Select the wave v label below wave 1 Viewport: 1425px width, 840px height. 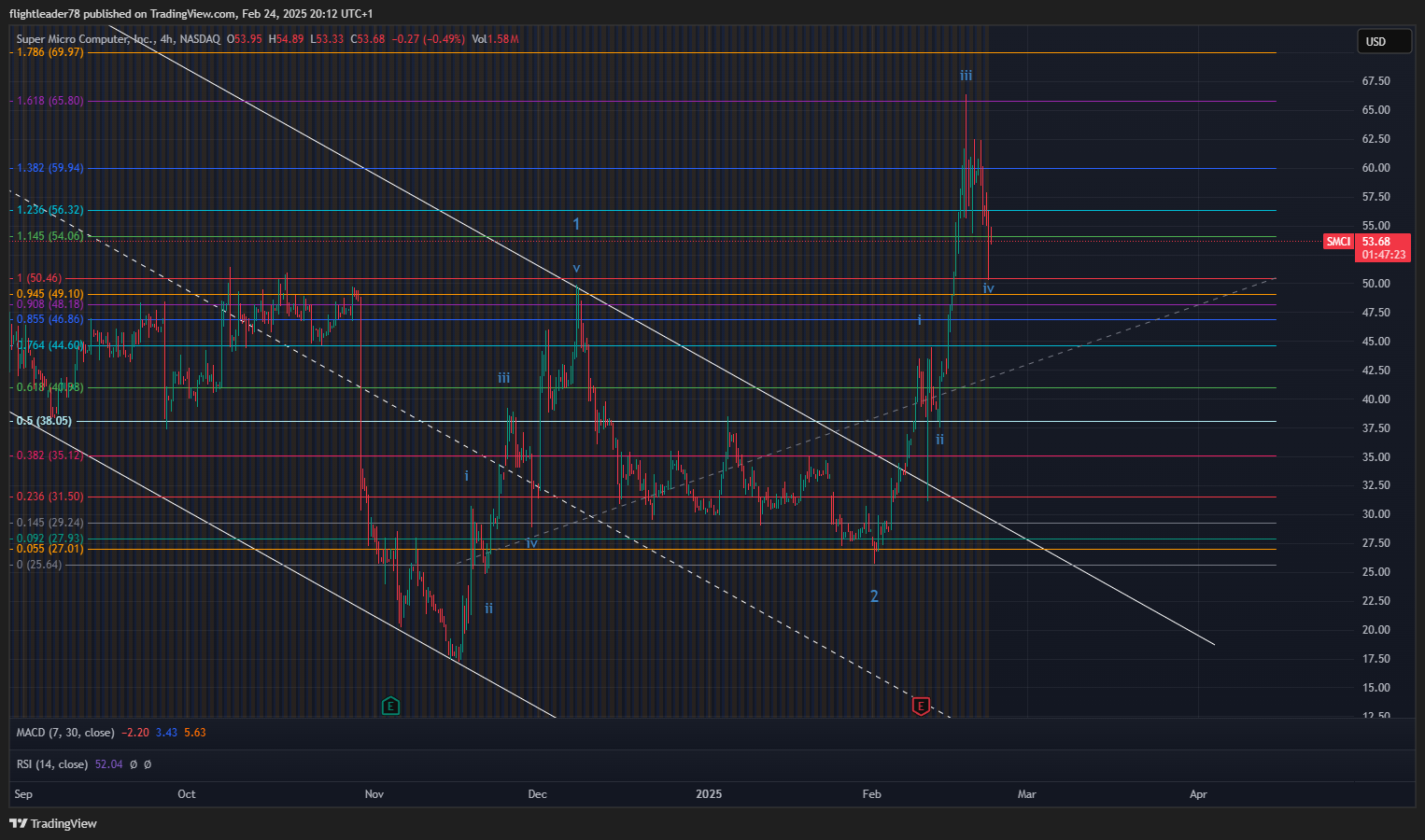click(576, 268)
